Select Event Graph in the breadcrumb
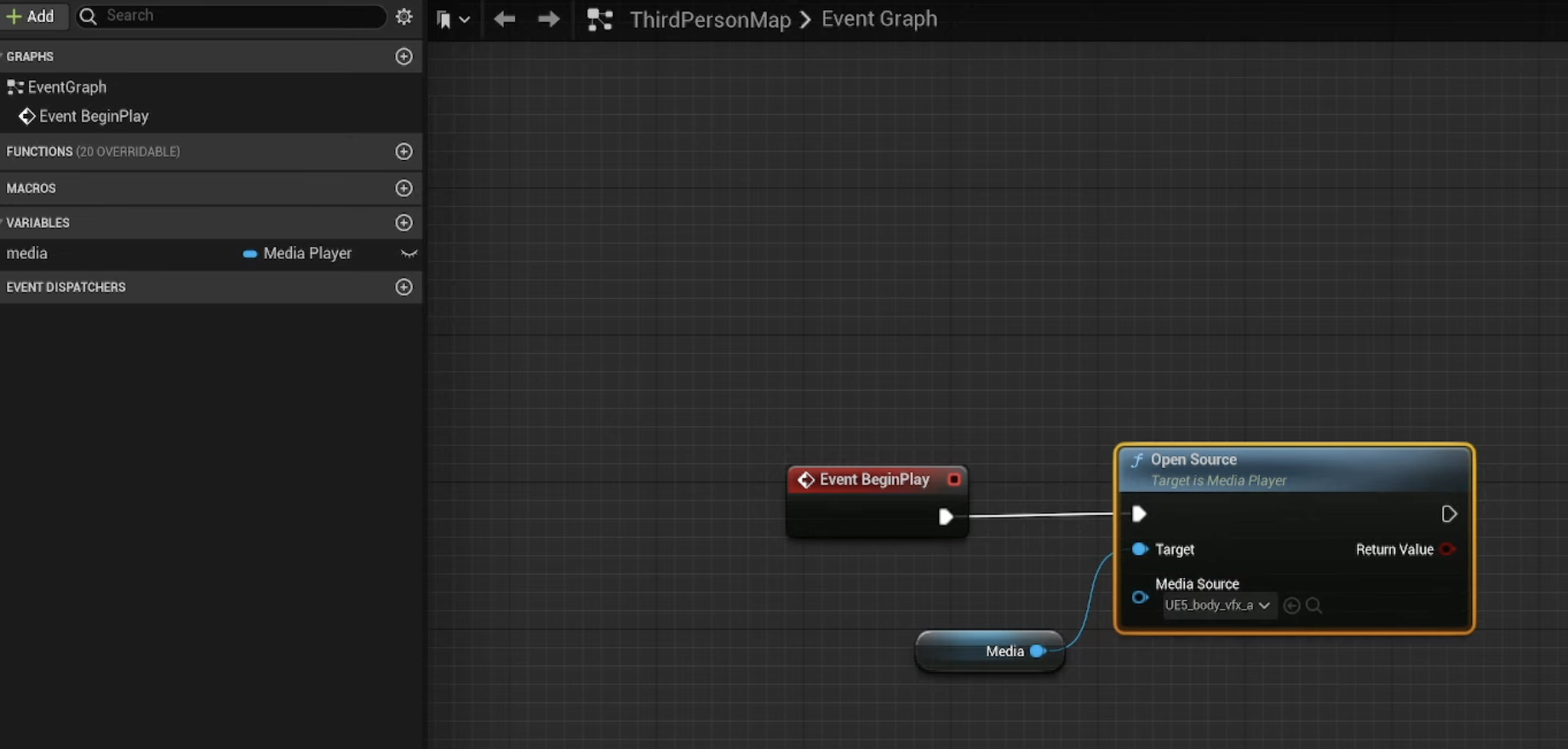Image resolution: width=1568 pixels, height=749 pixels. tap(879, 19)
